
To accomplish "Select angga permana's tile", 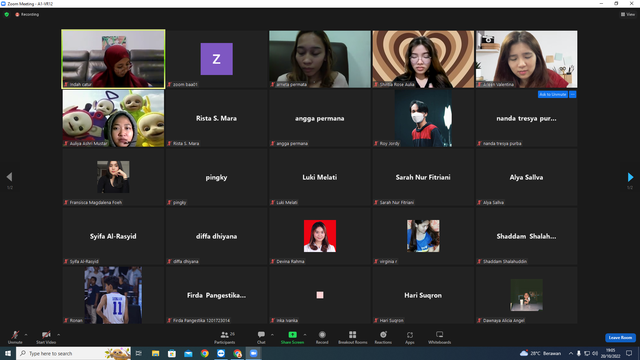I will click(320, 118).
